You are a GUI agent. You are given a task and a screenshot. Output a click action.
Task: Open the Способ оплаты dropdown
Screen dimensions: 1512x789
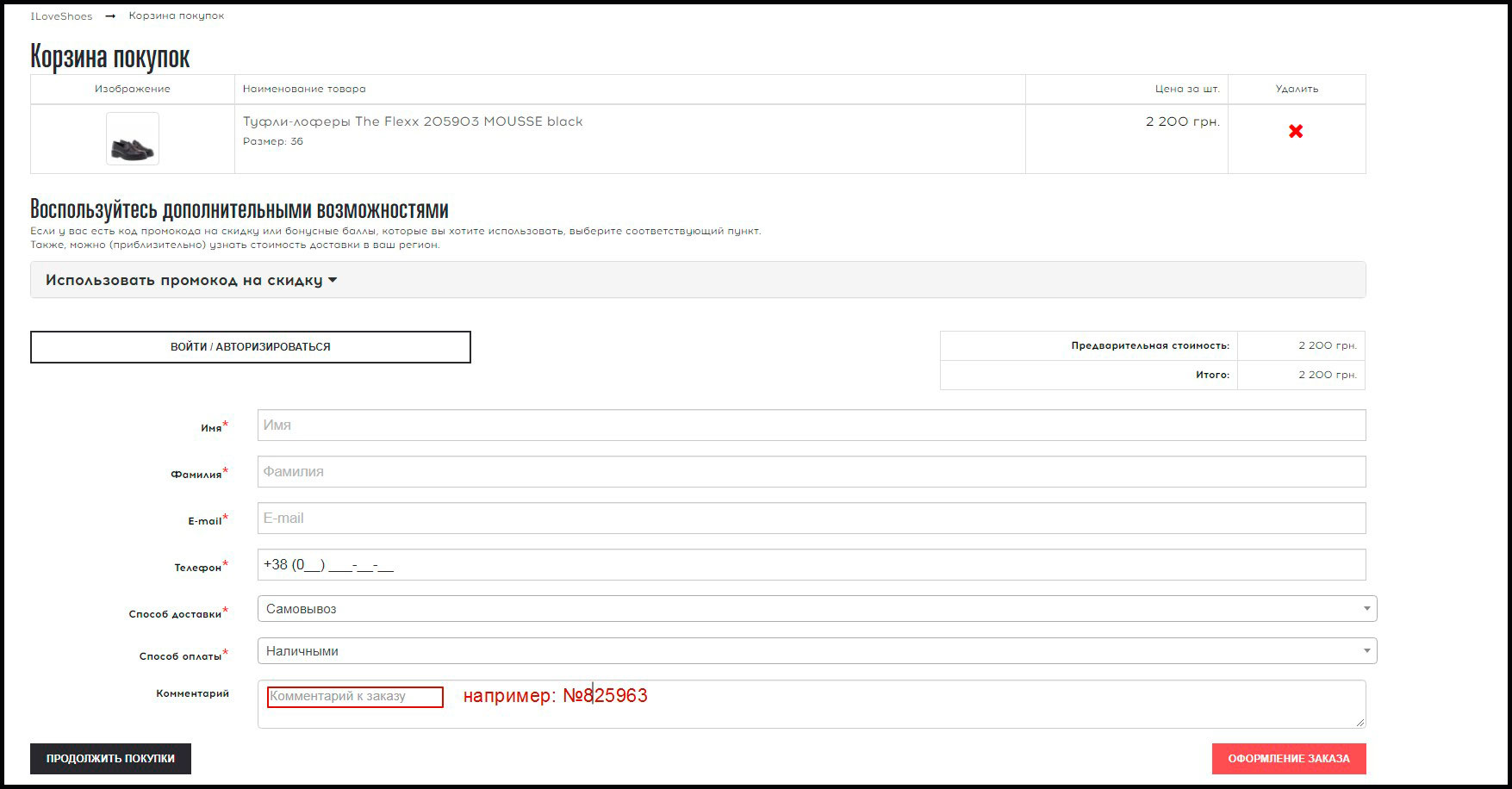click(x=817, y=651)
